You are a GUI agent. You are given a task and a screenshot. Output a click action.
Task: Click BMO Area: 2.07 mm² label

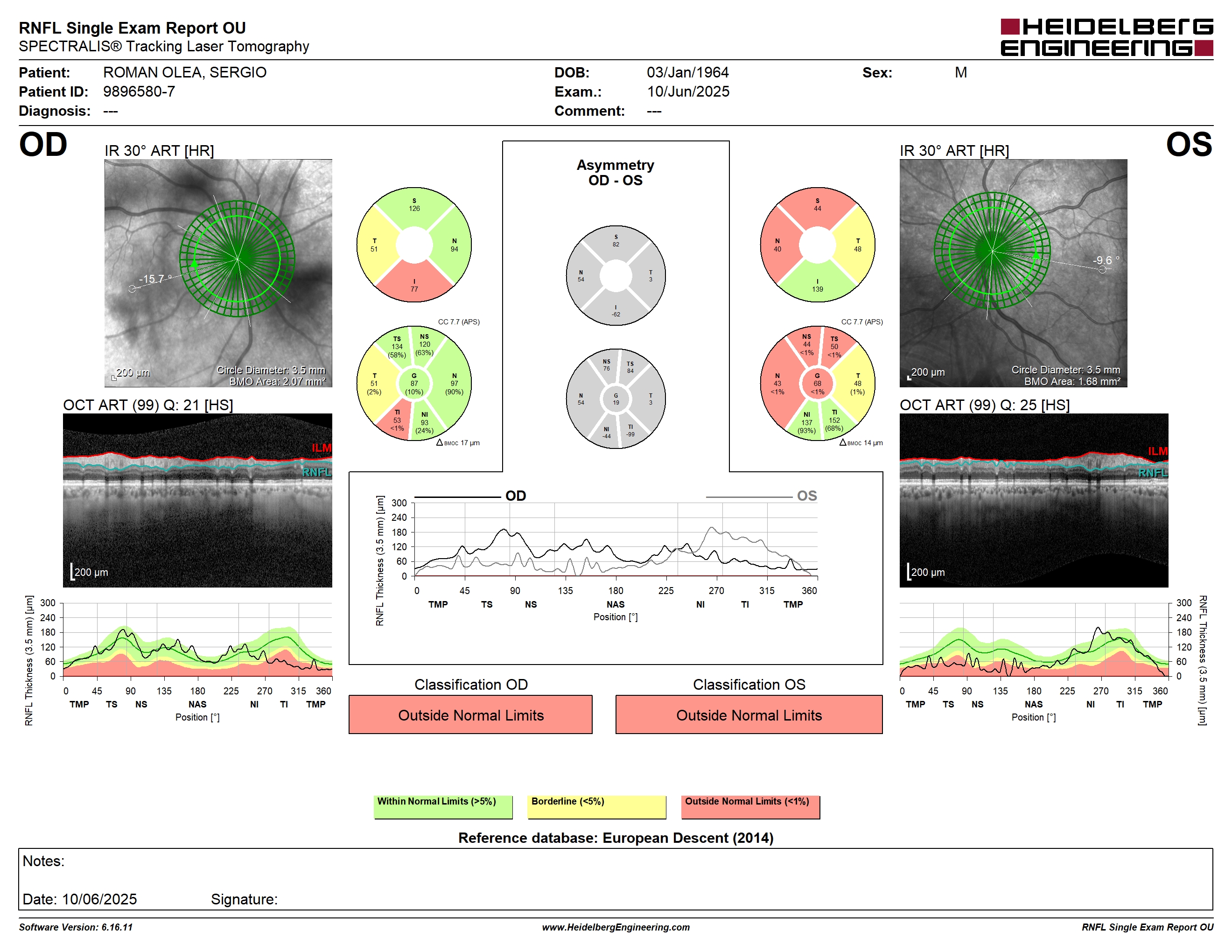pos(277,381)
